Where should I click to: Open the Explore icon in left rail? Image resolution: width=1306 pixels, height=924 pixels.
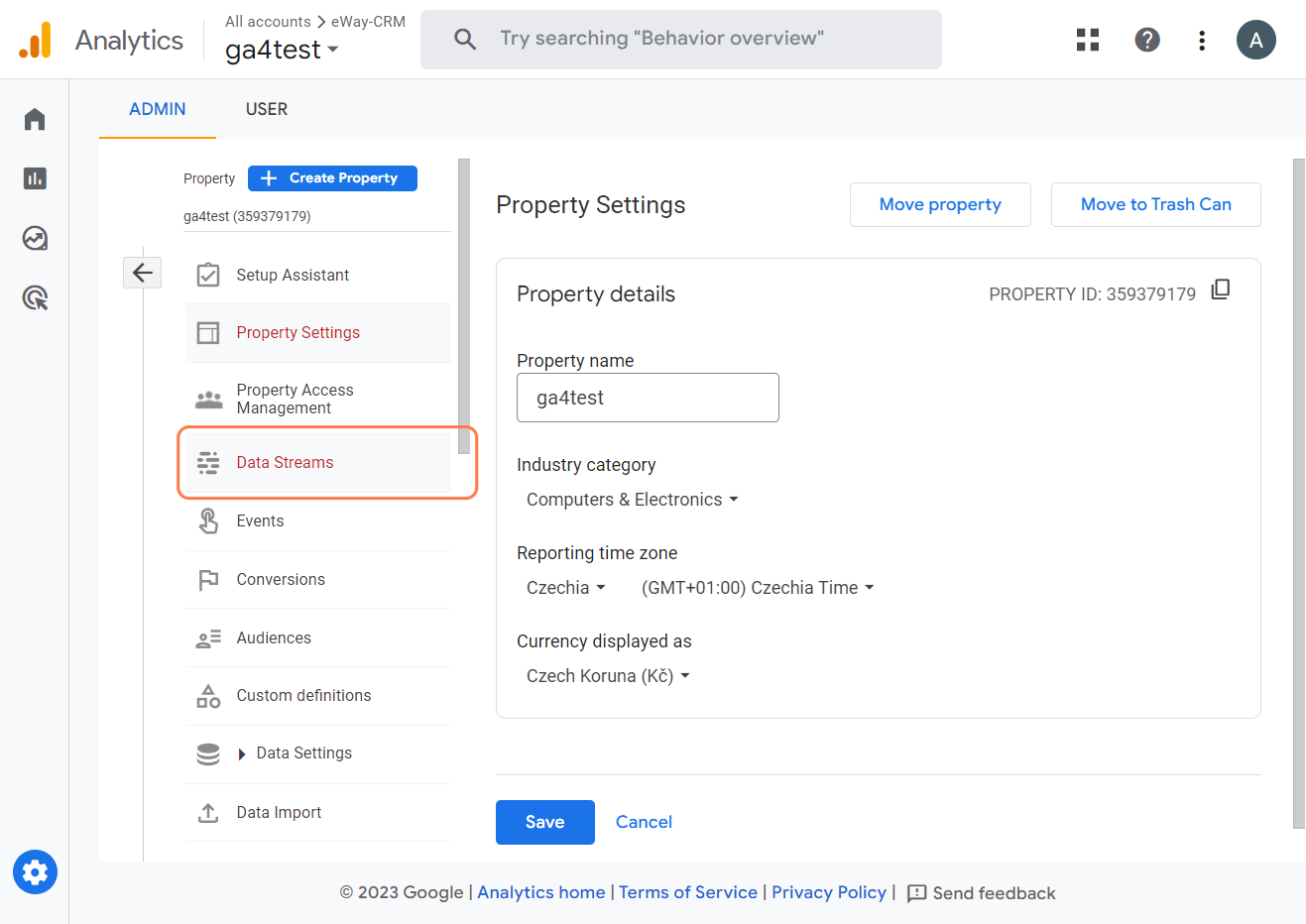coord(35,238)
